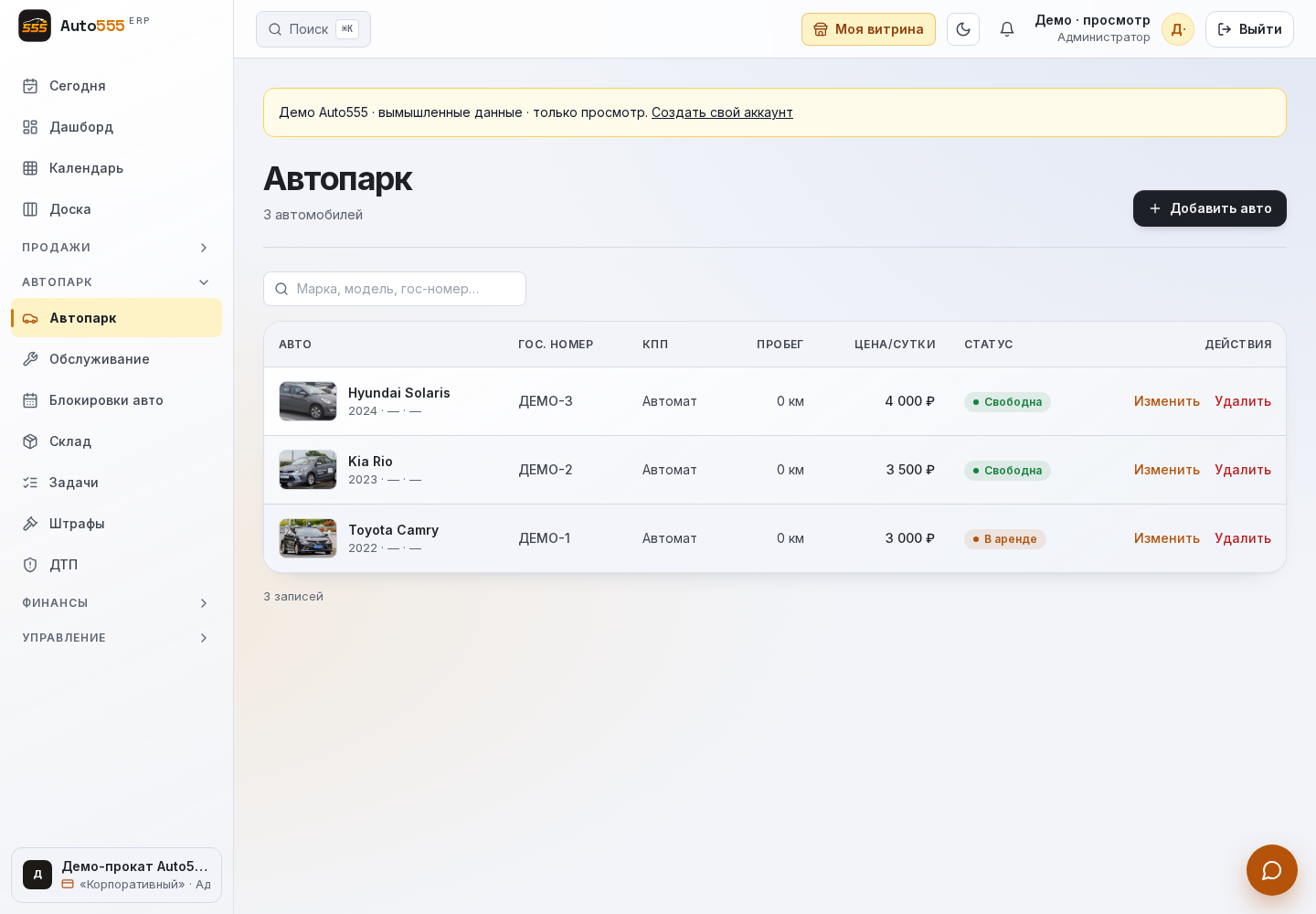Open Штрафы in the sidebar
Viewport: 1316px width, 914px height.
[116, 524]
